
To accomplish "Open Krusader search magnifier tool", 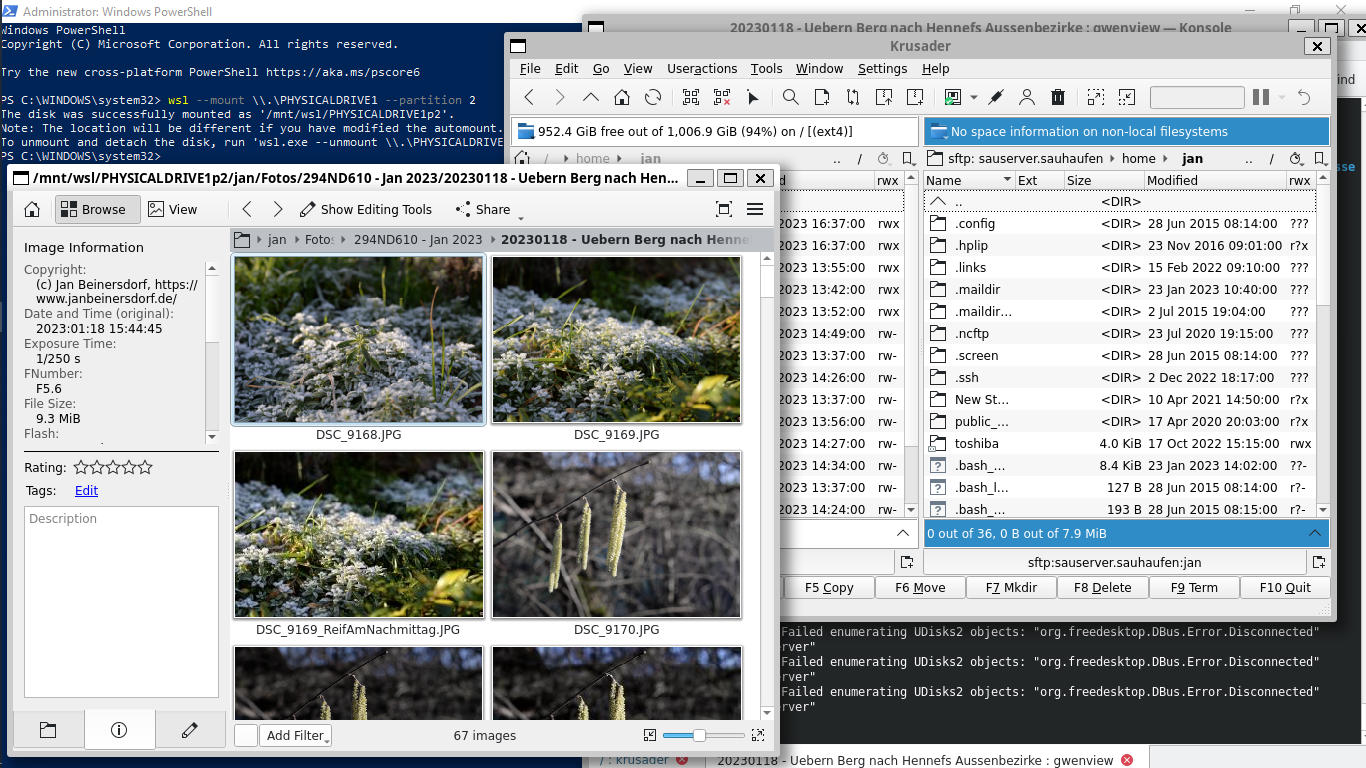I will point(790,97).
